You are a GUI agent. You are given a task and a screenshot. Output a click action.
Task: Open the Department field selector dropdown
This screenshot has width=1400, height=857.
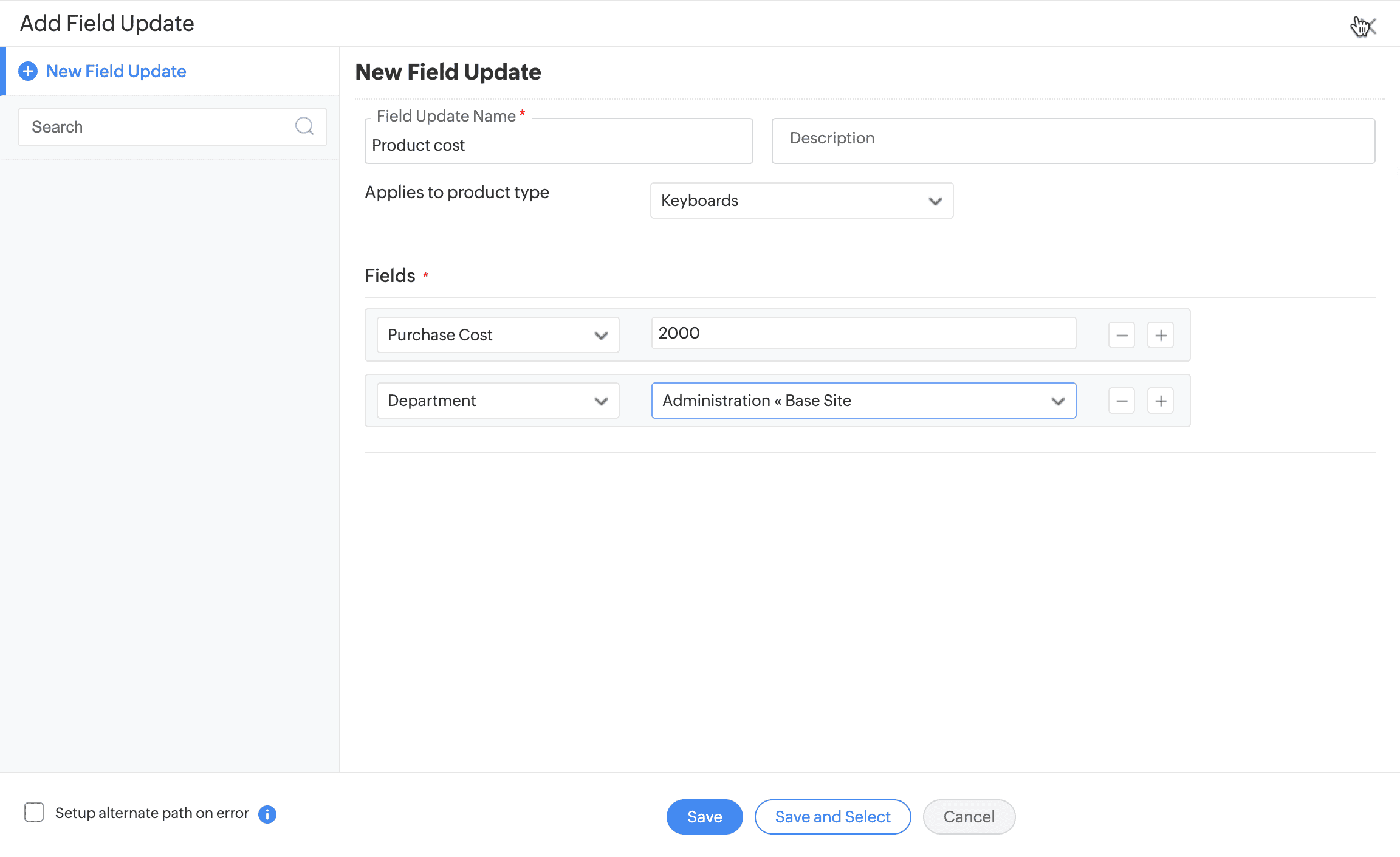tap(497, 401)
